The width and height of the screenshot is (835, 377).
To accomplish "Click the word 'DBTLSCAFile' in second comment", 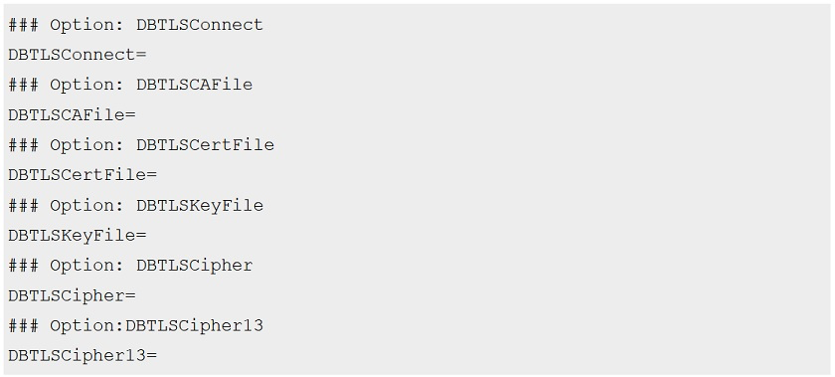I will coord(194,85).
